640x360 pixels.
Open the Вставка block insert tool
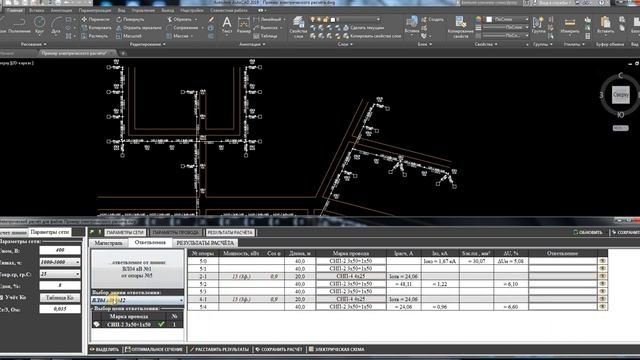click(412, 24)
